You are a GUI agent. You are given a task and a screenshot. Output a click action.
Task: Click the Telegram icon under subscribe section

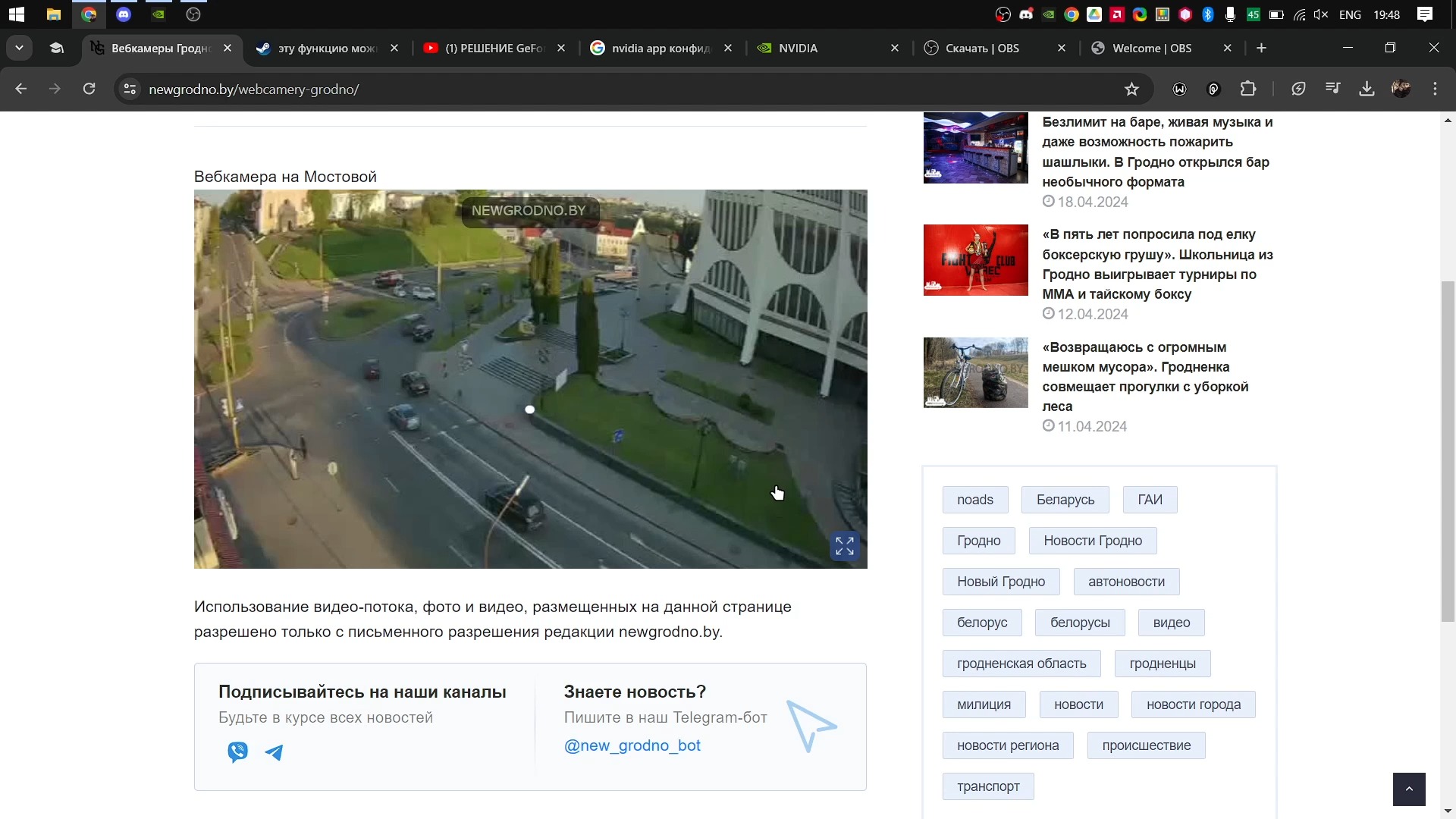(275, 752)
